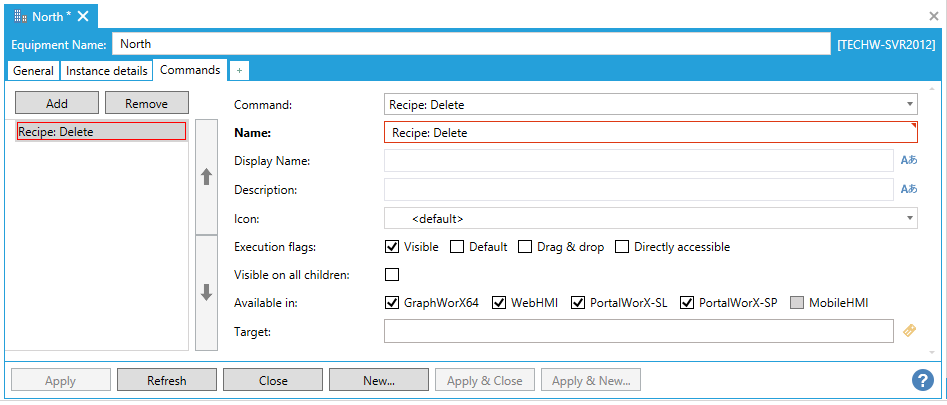Screen dimensions: 947x405
Task: Switch to the General tab
Action: (33, 71)
